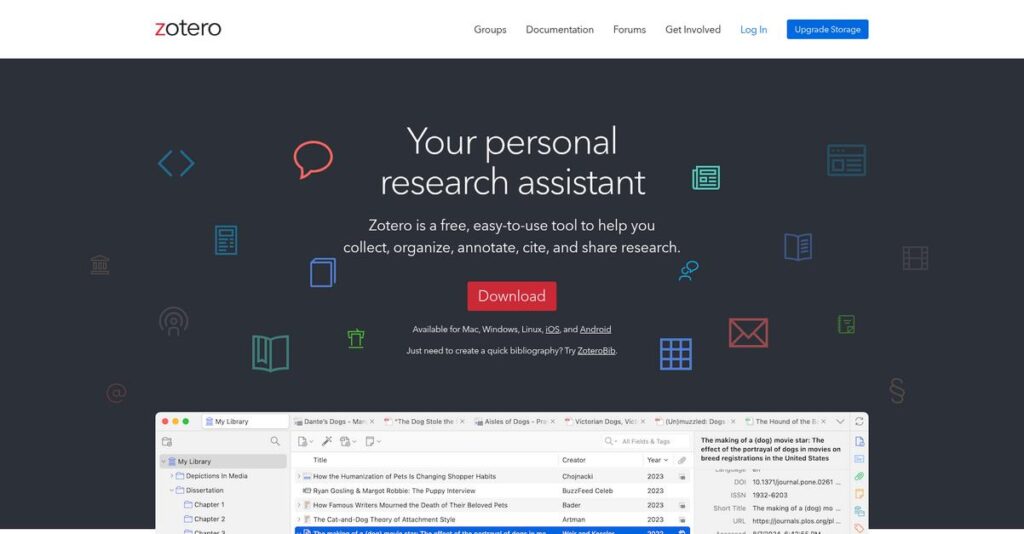Open the search mode dropdown magnifier
Image resolution: width=1024 pixels, height=534 pixels.
click(x=611, y=442)
